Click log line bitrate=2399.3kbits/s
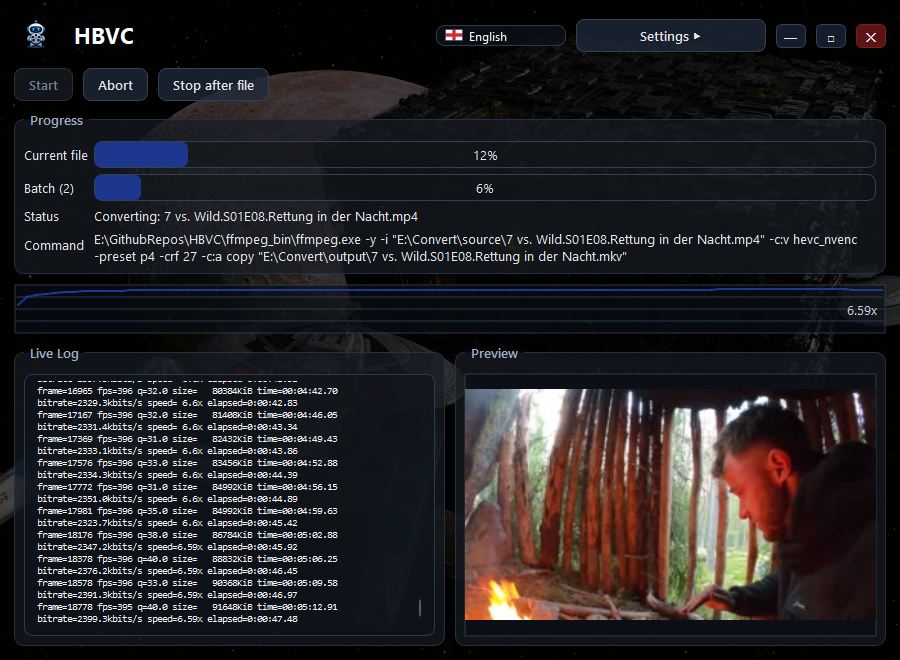The height and width of the screenshot is (660, 900). coord(168,619)
